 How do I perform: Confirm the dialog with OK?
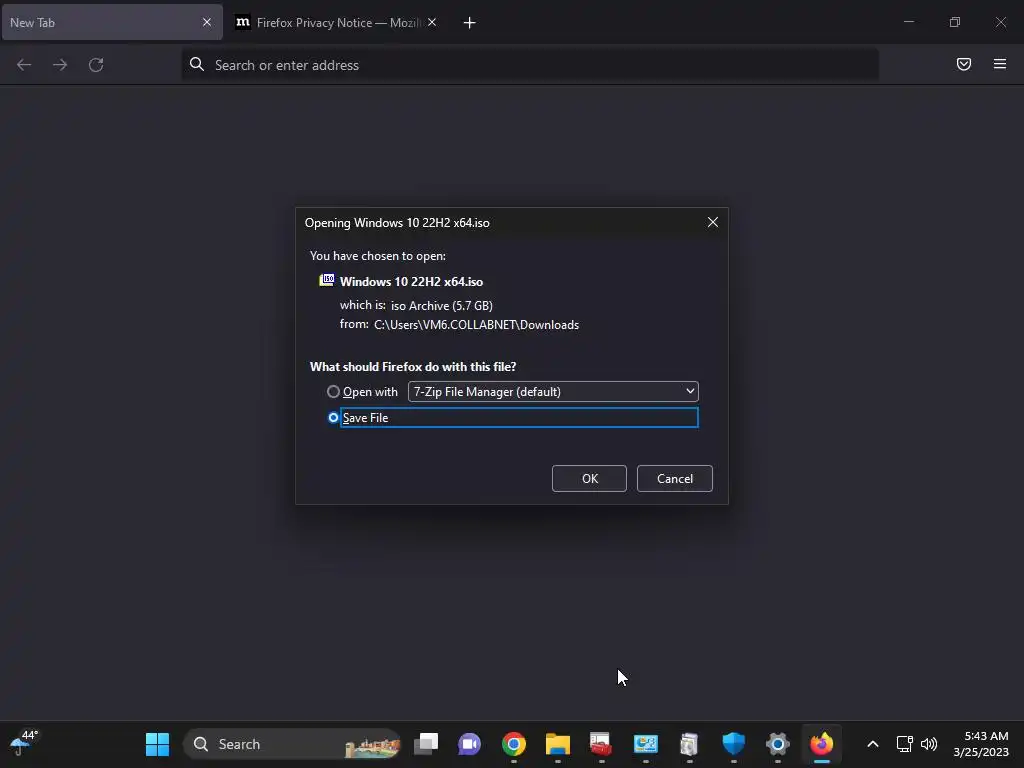point(589,479)
